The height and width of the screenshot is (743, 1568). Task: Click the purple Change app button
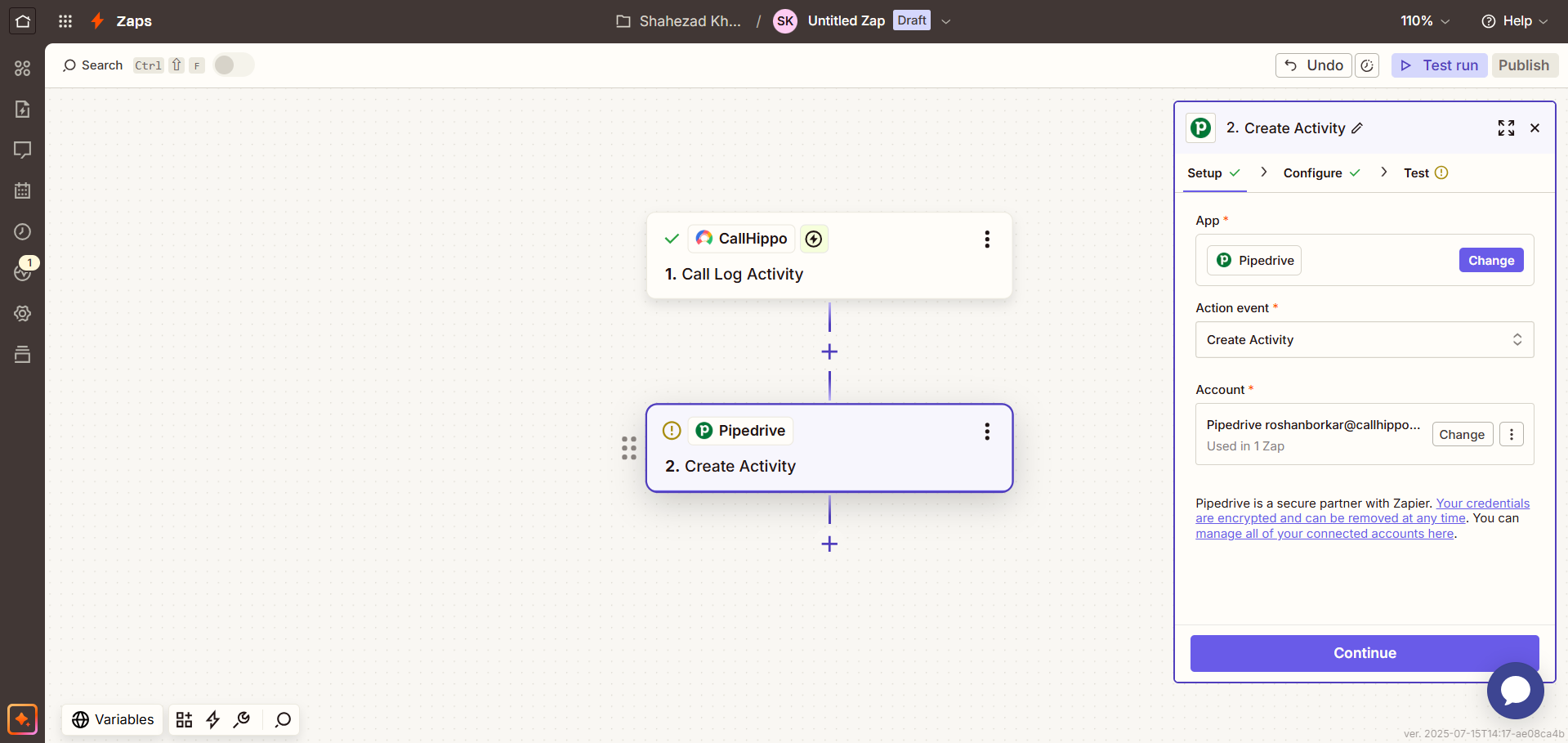(x=1491, y=260)
